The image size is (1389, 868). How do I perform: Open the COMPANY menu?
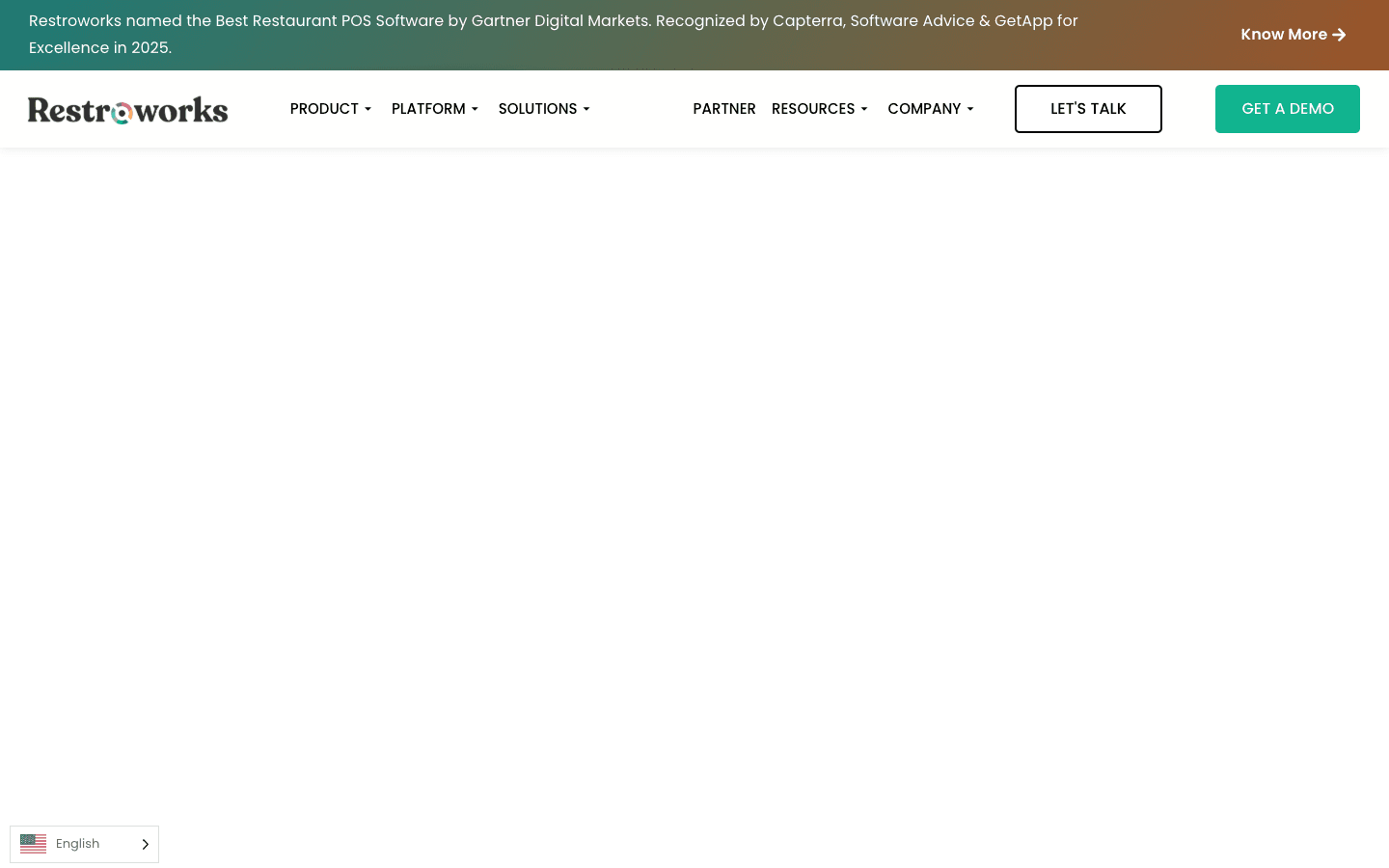(x=924, y=109)
